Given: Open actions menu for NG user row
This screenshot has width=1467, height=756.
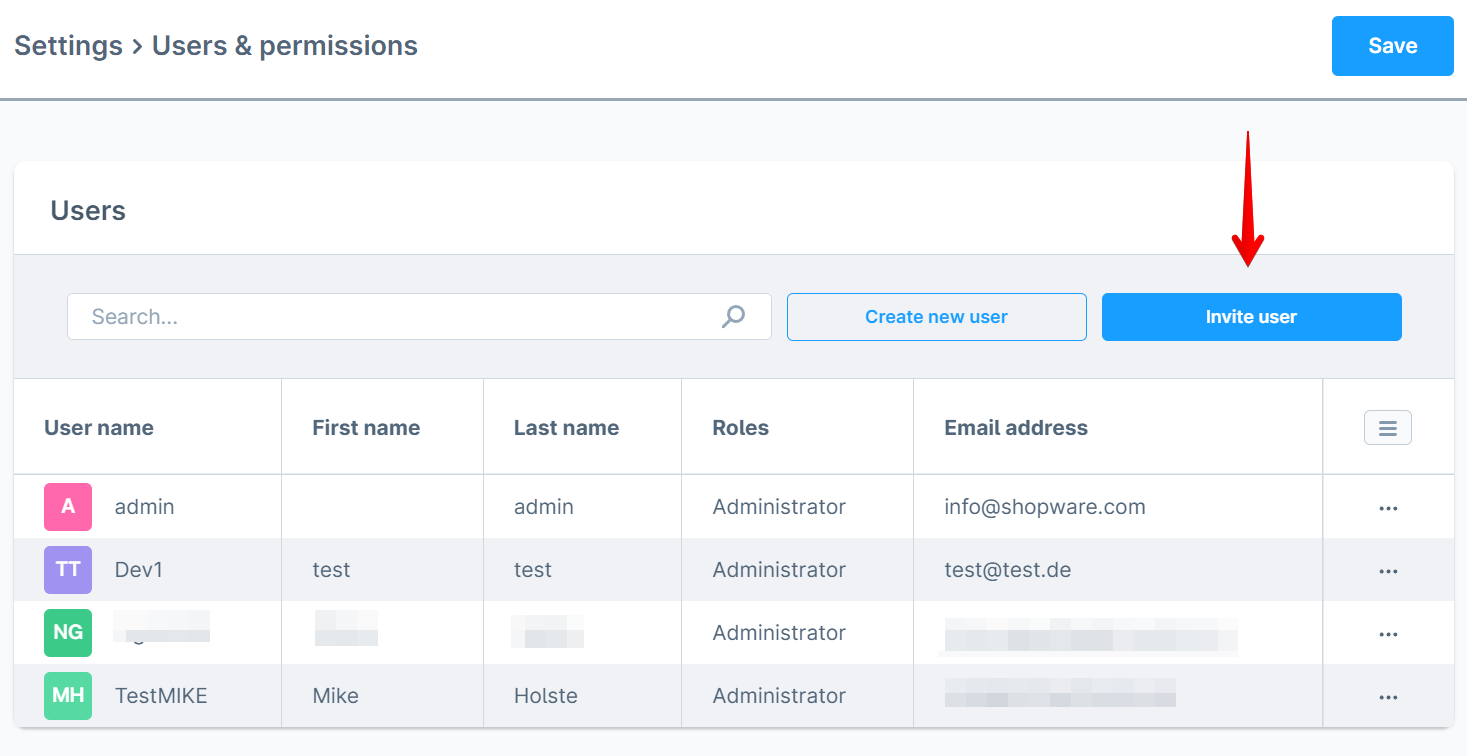Looking at the screenshot, I should pos(1388,634).
